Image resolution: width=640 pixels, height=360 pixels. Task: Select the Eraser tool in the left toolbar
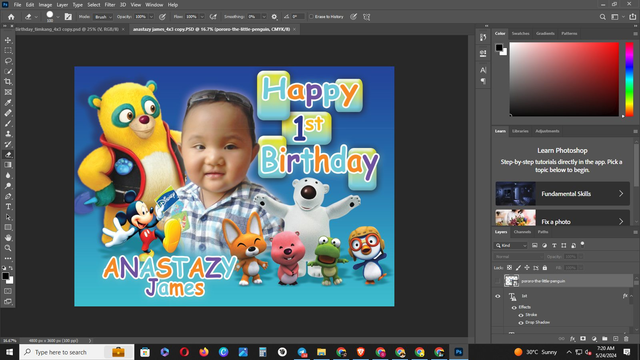8,154
